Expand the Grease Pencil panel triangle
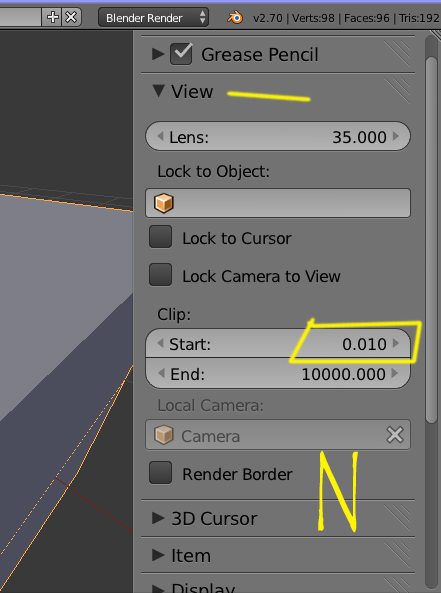 (x=158, y=54)
